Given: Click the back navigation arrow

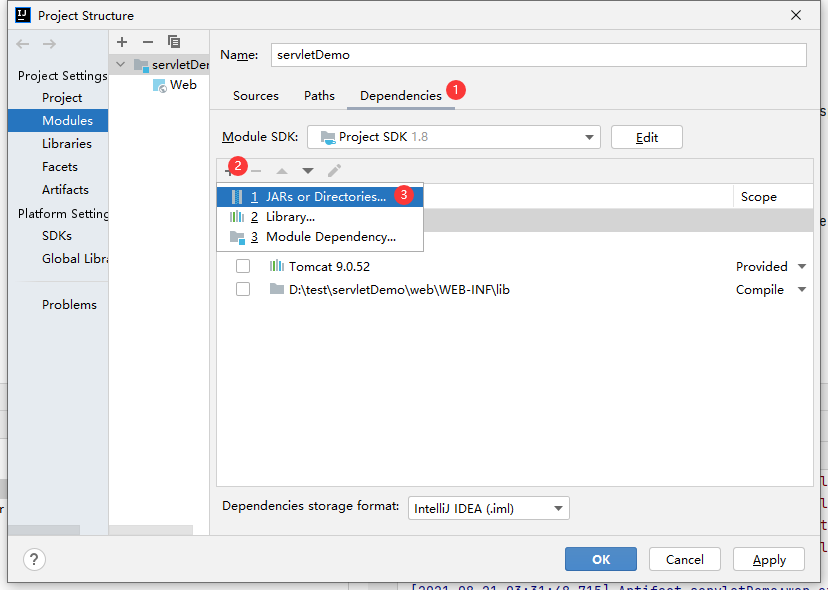Looking at the screenshot, I should pyautogui.click(x=23, y=44).
